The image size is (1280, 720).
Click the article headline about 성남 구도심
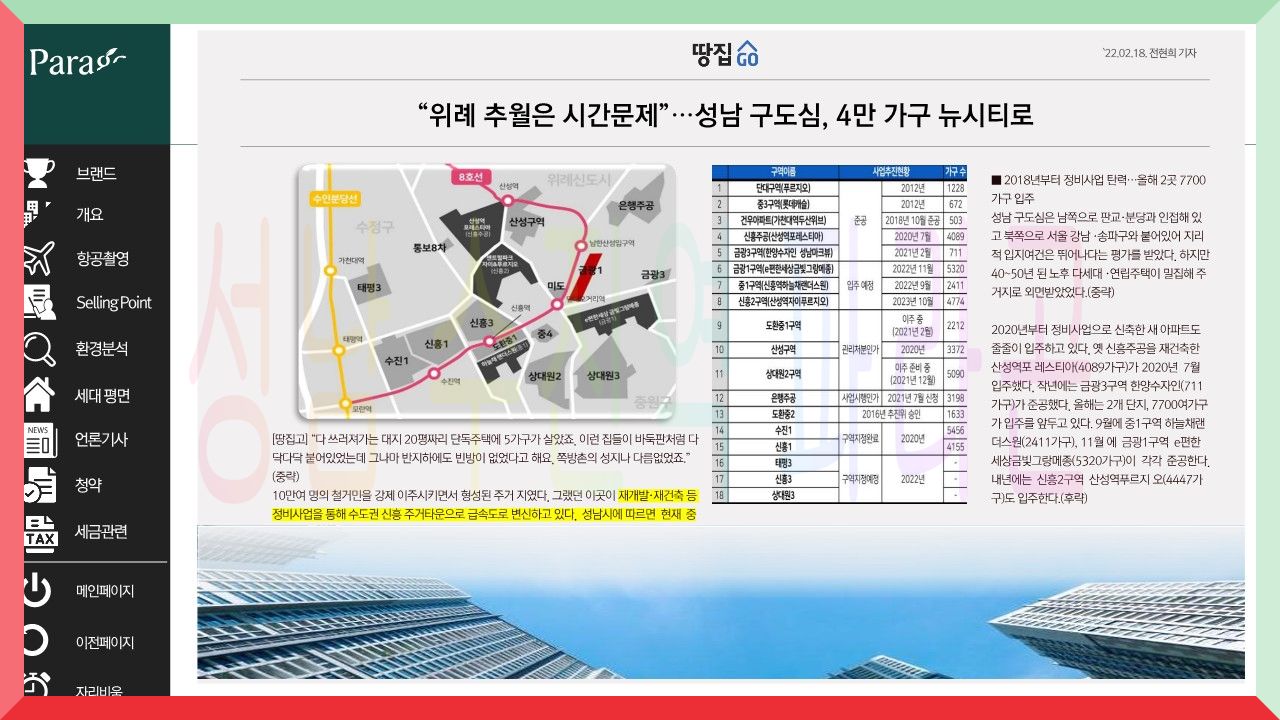pyautogui.click(x=725, y=113)
